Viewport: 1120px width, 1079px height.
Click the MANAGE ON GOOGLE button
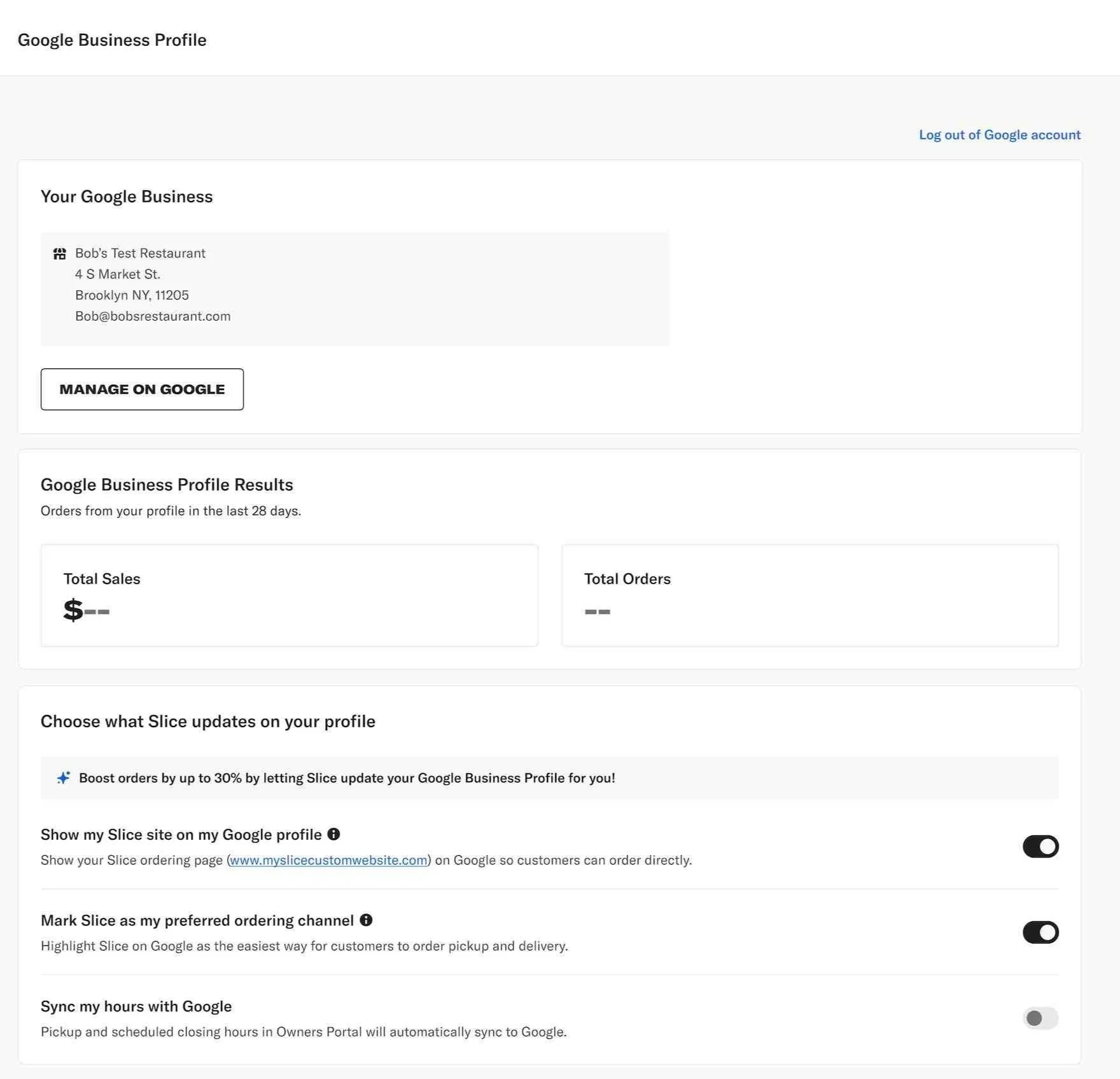[x=142, y=389]
